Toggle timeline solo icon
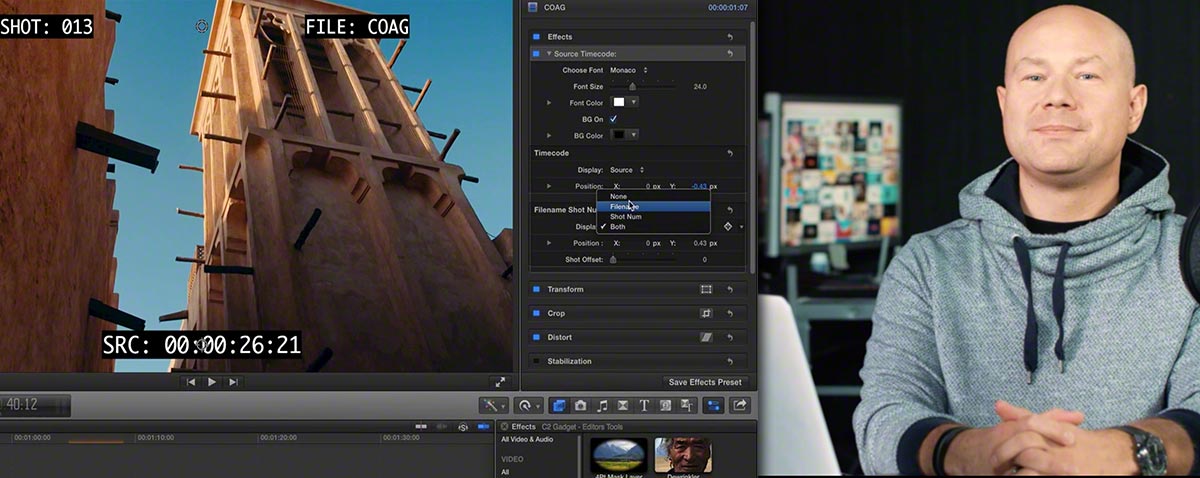Screen dimensions: 1200x478 click(463, 427)
